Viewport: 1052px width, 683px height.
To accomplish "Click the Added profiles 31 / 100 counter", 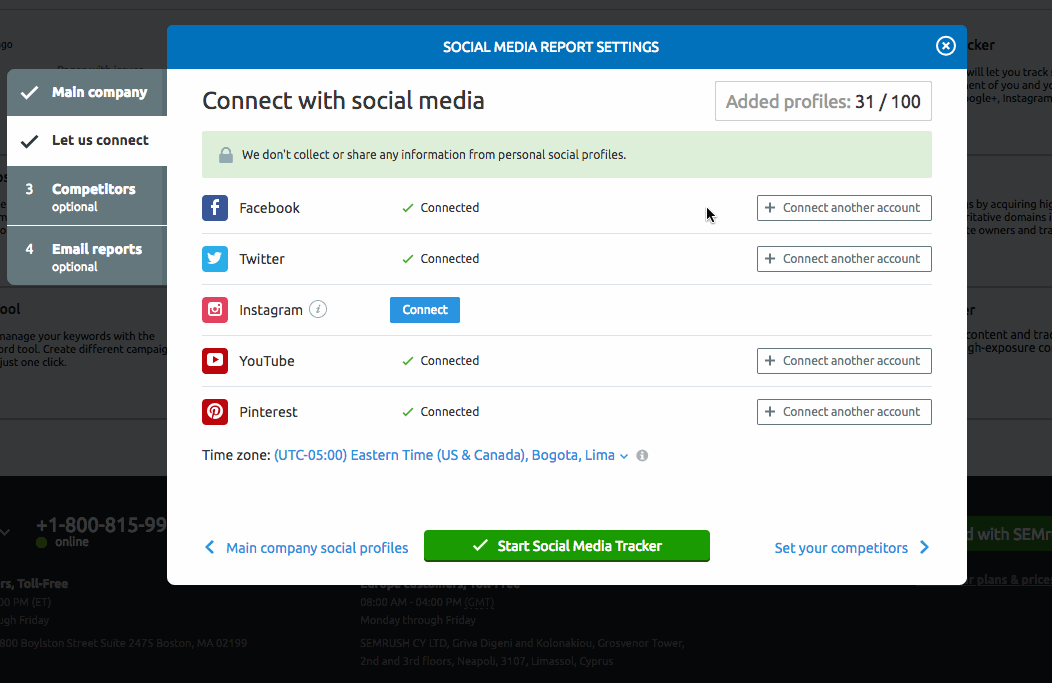I will (823, 101).
